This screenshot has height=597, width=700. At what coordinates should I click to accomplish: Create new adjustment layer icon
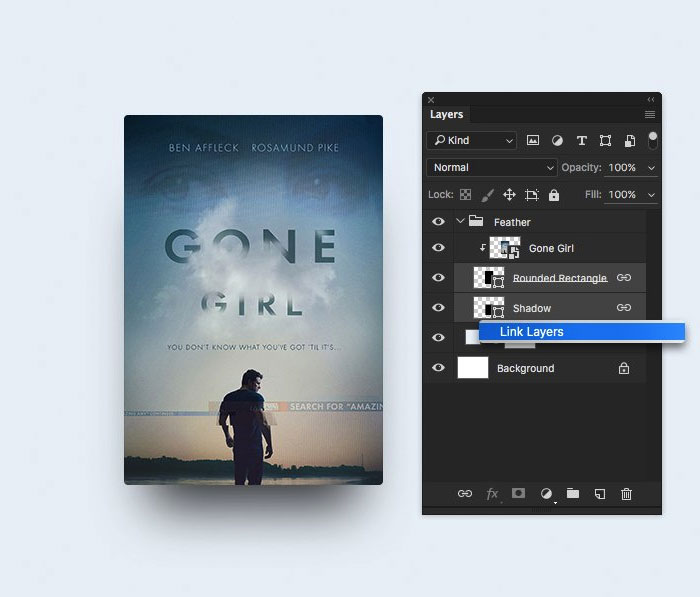coord(546,493)
